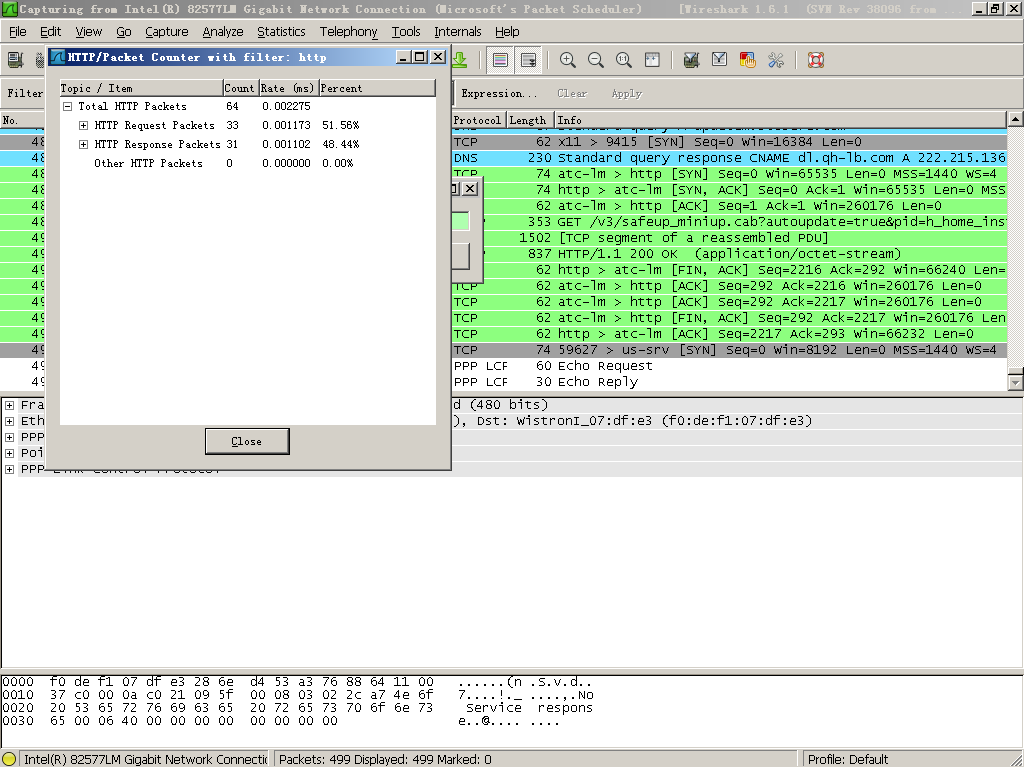Click the Rate (ms) column header
Viewport: 1024px width, 768px height.
pyautogui.click(x=288, y=88)
